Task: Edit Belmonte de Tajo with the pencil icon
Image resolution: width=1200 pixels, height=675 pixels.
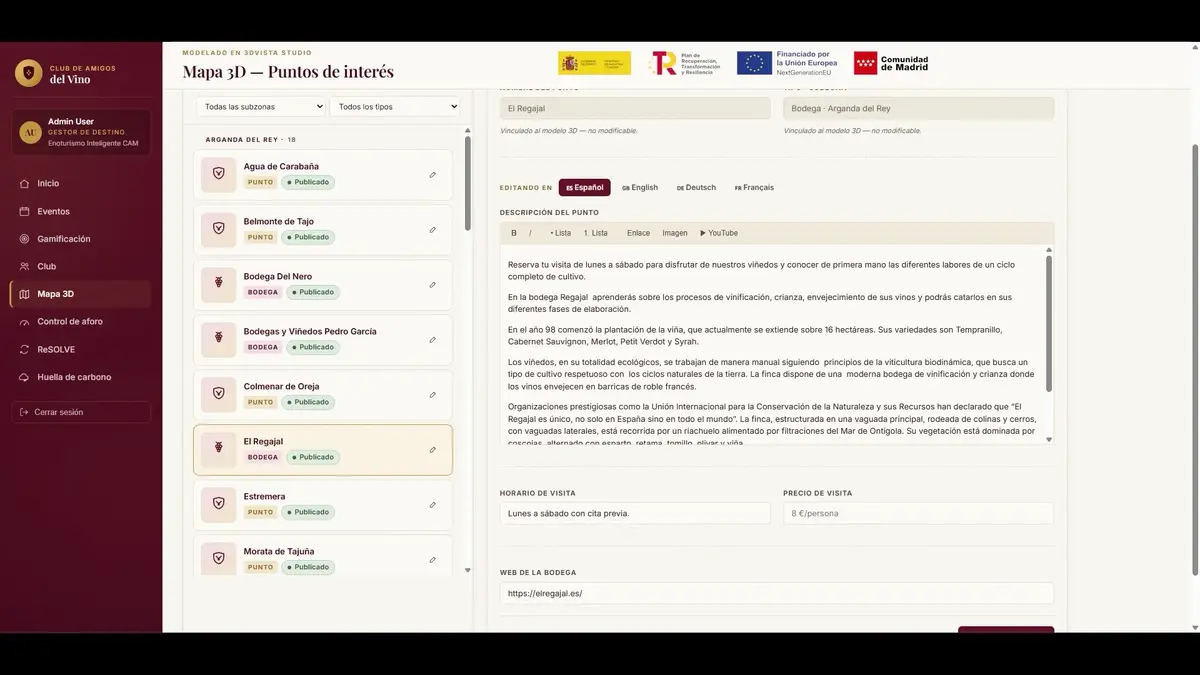Action: coord(433,230)
